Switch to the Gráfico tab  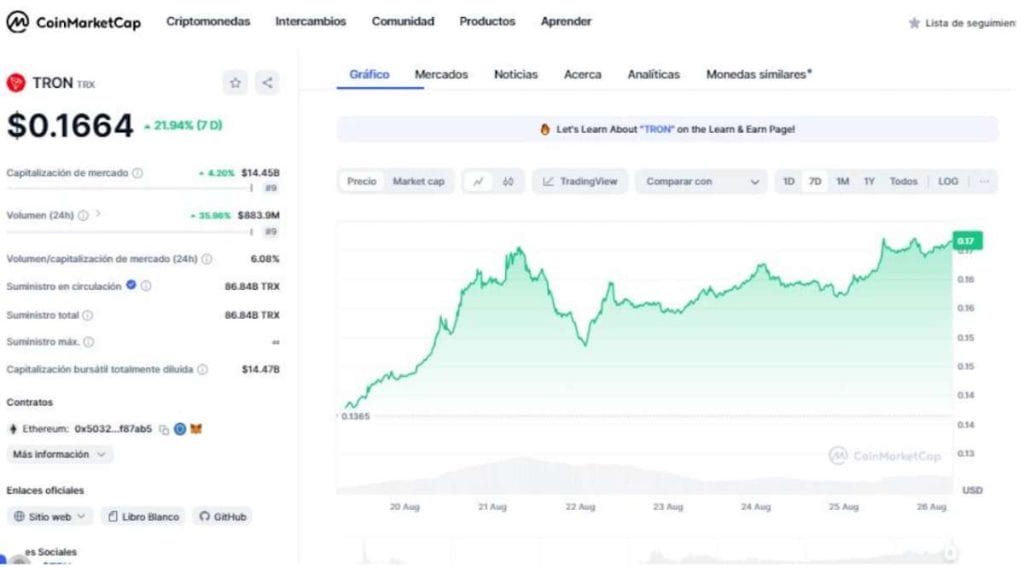pyautogui.click(x=369, y=74)
